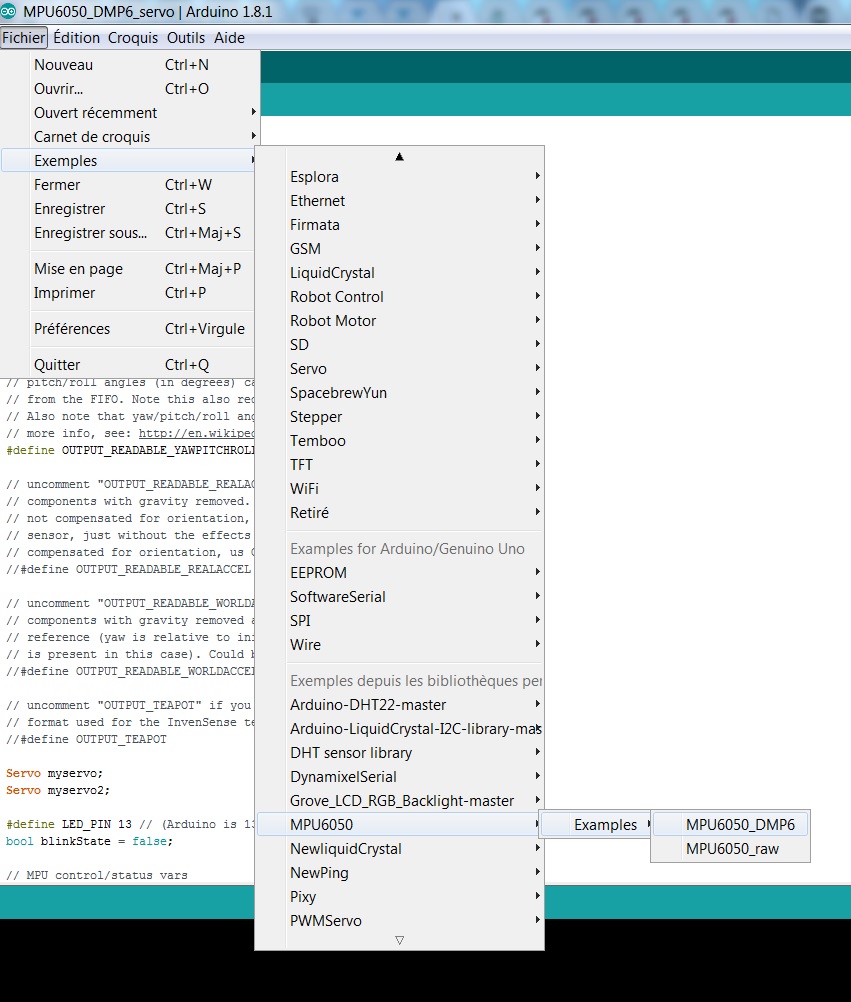Open DynamixelSerial examples submenu

400,776
